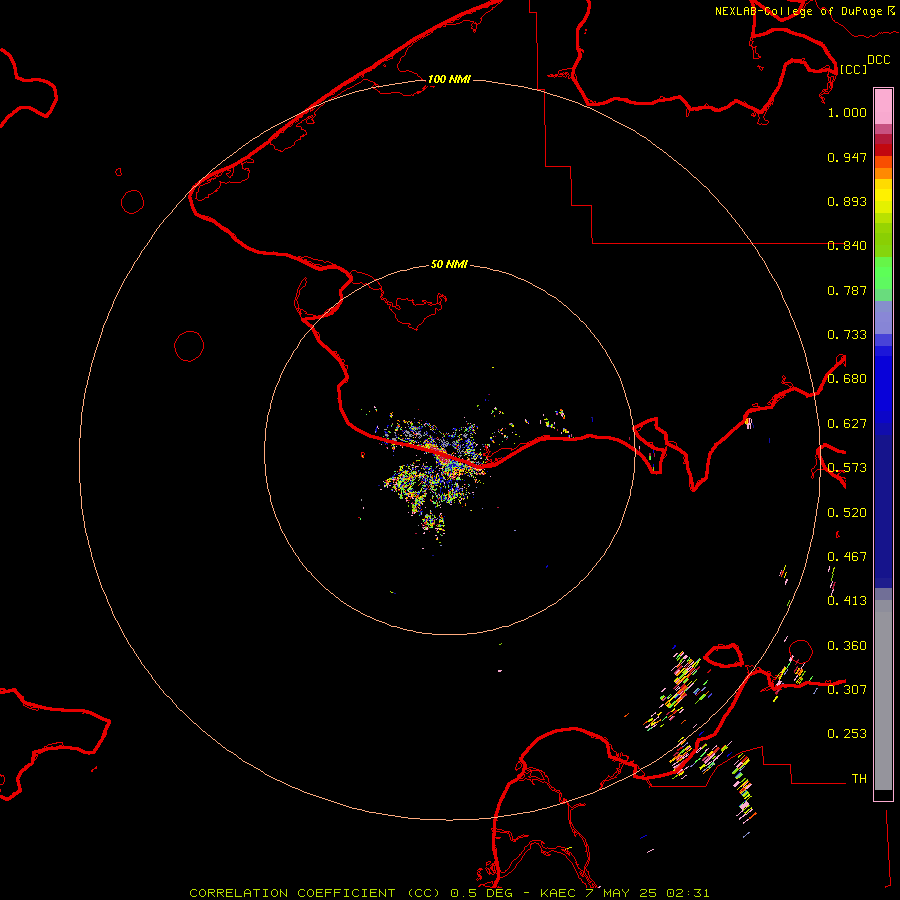Select the 0.680 scale value
This screenshot has height=900, width=900.
coord(847,379)
